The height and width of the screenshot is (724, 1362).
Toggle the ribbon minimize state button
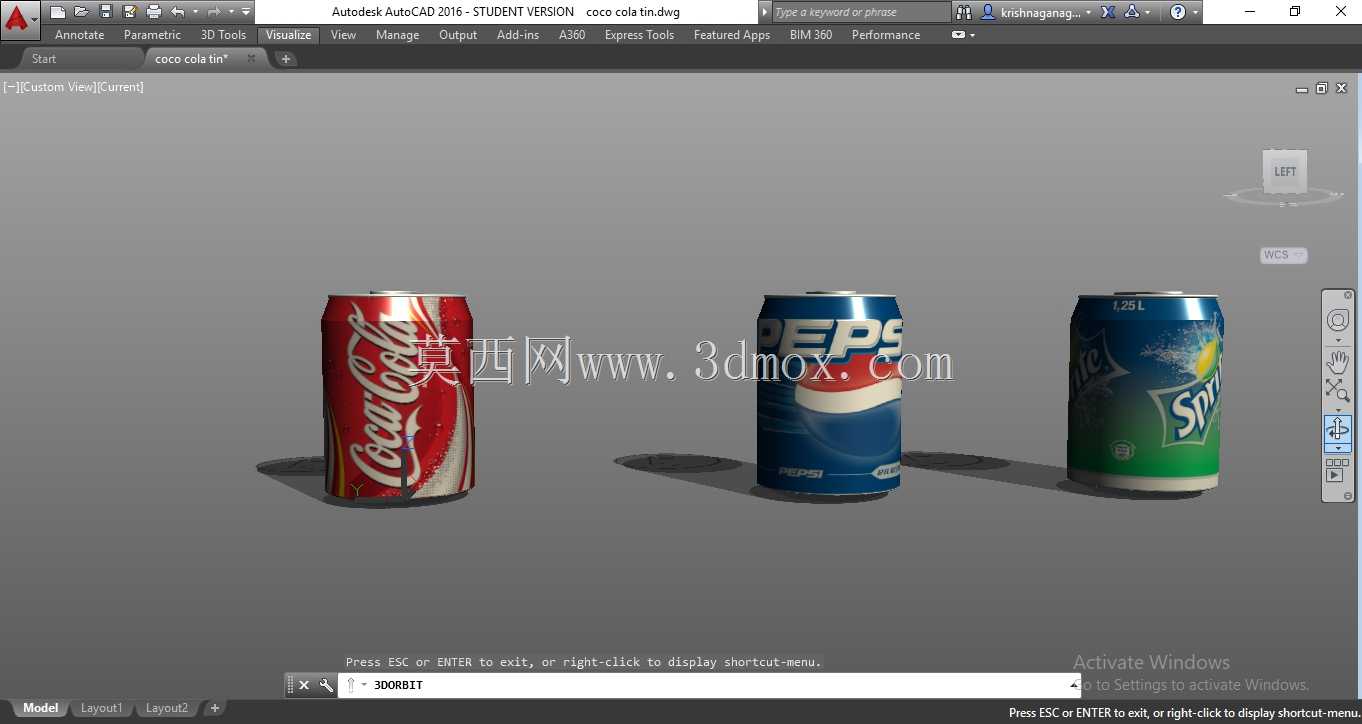point(959,35)
